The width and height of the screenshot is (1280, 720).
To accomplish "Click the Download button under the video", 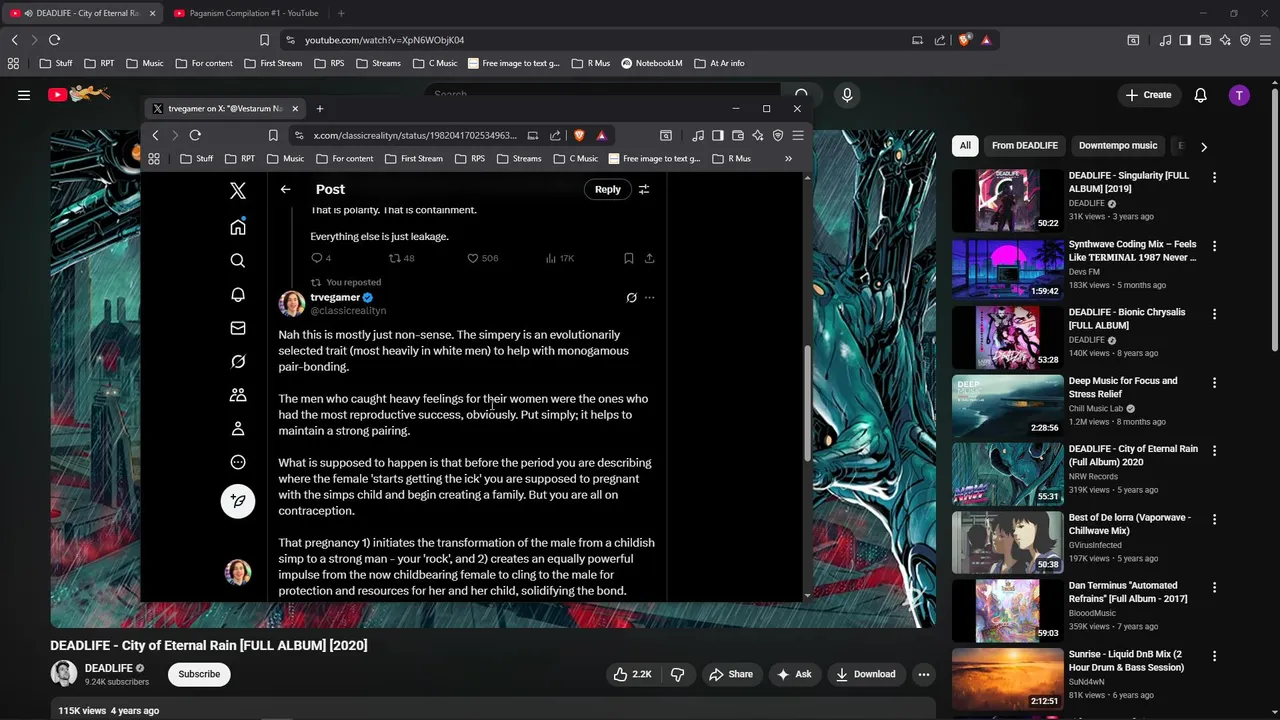I will click(x=866, y=674).
